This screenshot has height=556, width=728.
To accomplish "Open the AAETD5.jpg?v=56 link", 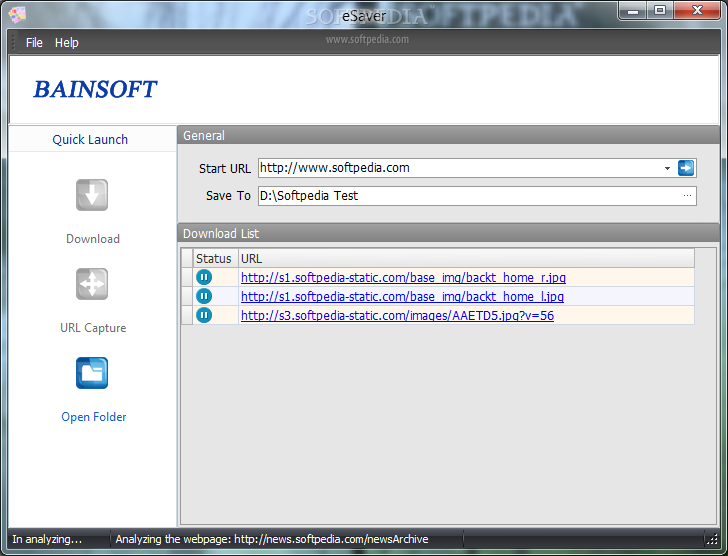I will 397,316.
